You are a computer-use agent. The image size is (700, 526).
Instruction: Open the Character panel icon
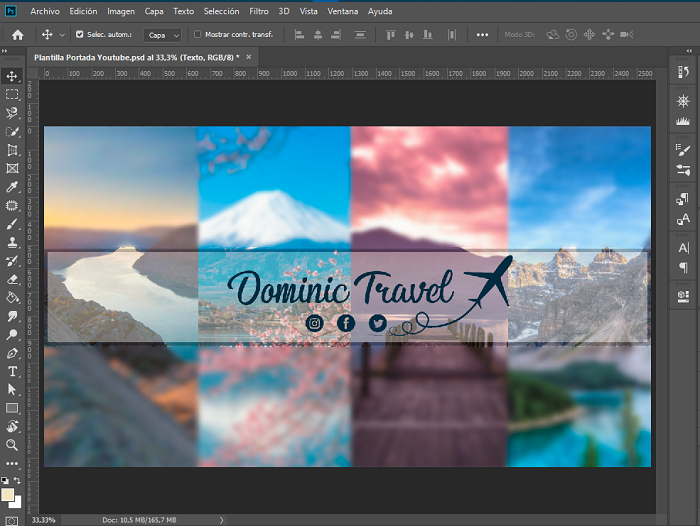(x=683, y=248)
